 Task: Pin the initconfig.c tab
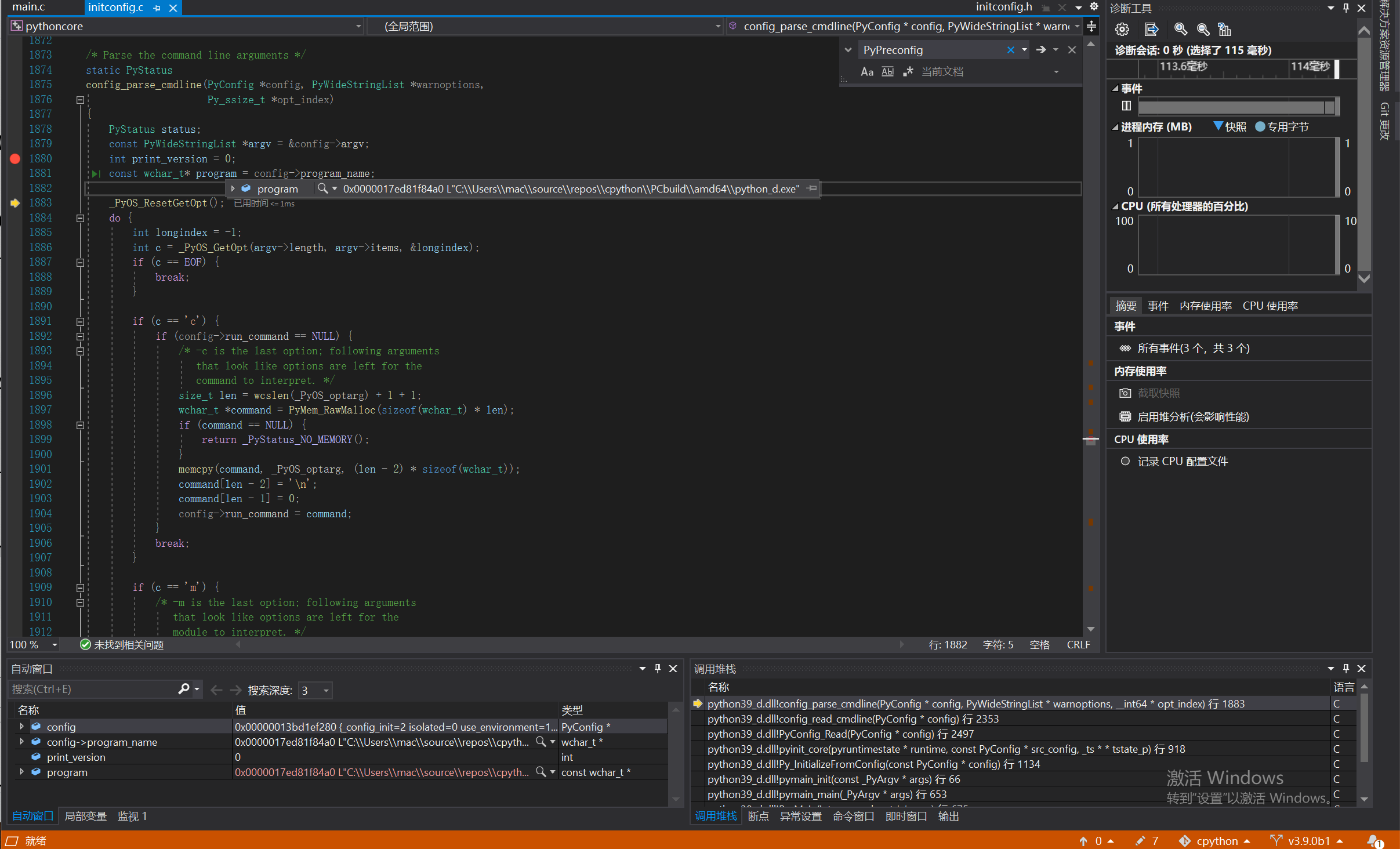tap(157, 8)
